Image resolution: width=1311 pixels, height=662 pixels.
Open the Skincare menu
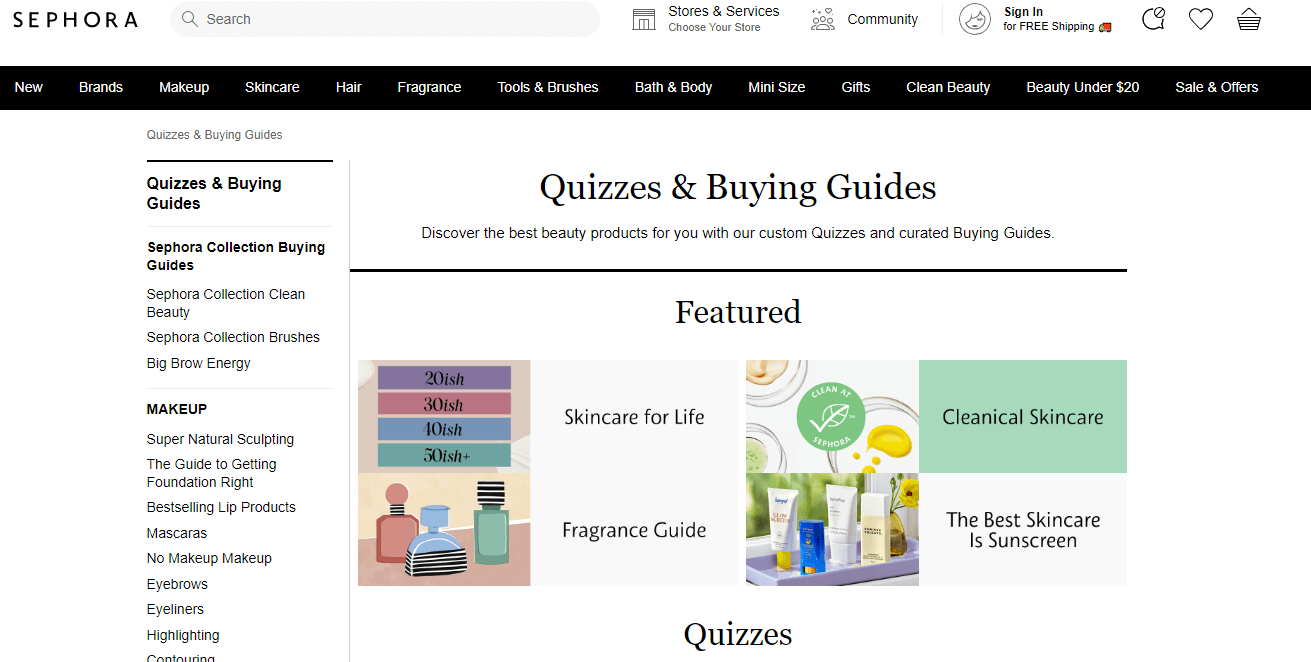pos(272,87)
